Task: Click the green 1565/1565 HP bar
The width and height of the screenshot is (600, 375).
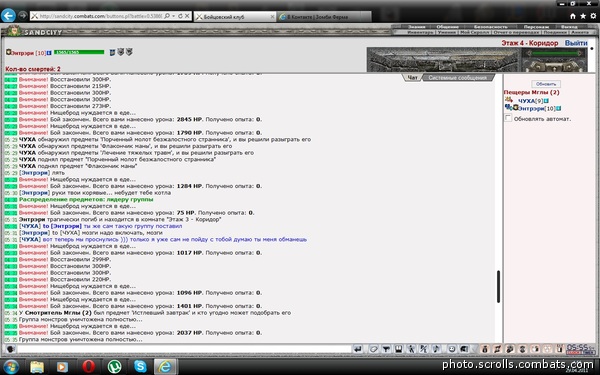Action: click(x=79, y=52)
